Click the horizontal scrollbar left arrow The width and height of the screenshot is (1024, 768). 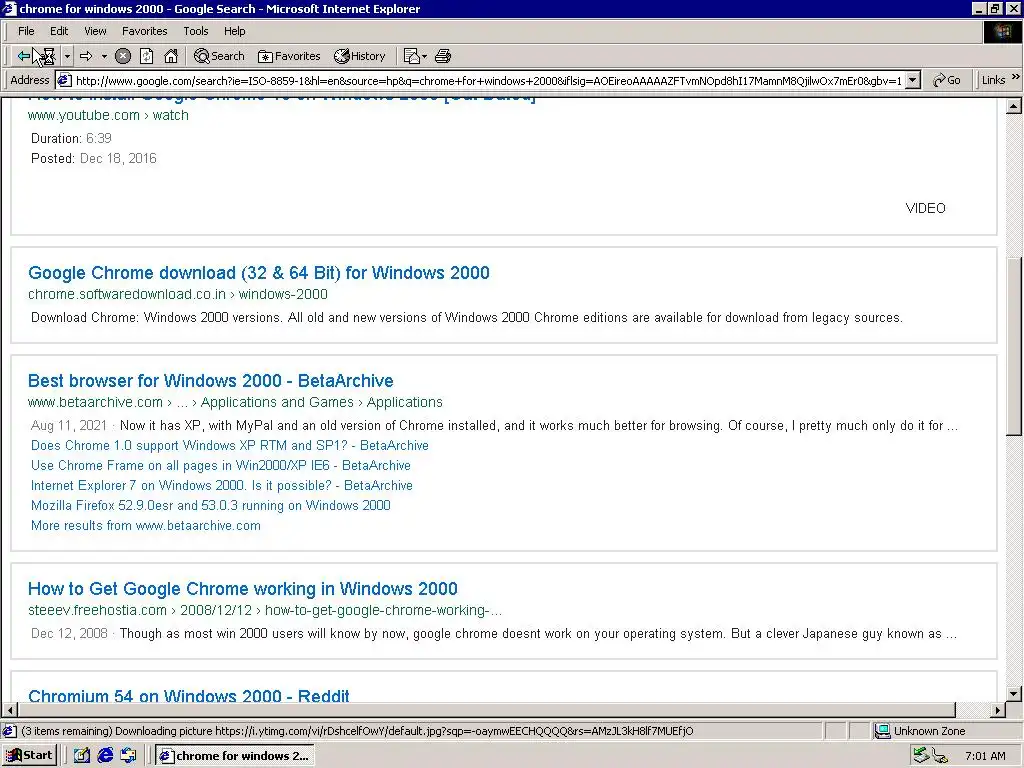point(10,710)
